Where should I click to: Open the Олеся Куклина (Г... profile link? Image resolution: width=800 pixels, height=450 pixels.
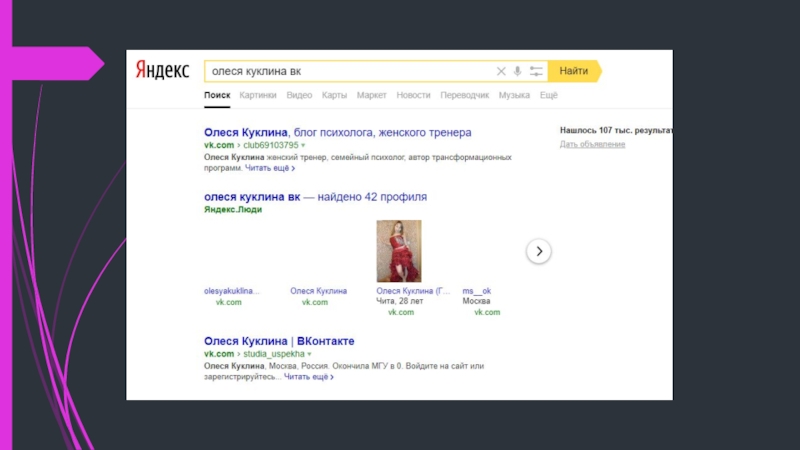click(413, 291)
